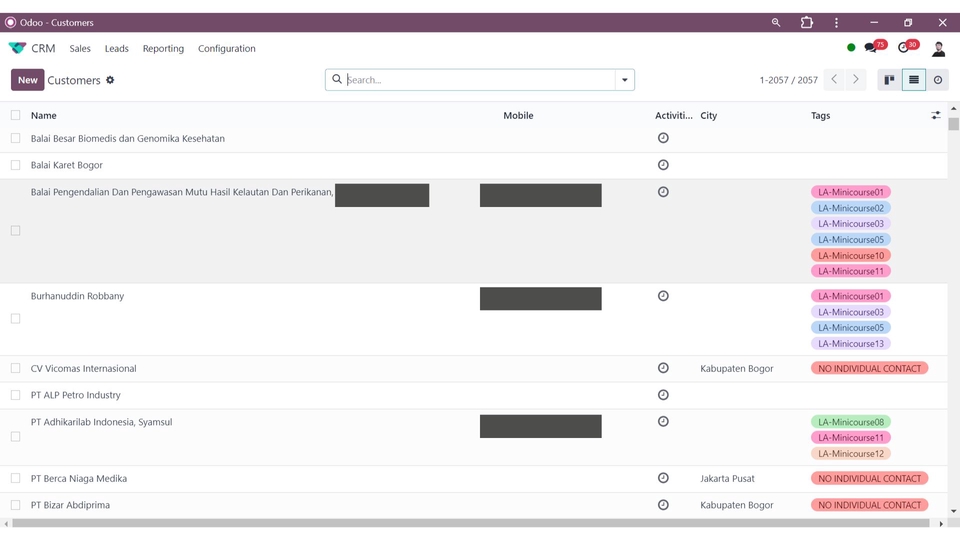Open the Customers gear actions menu

(x=110, y=80)
